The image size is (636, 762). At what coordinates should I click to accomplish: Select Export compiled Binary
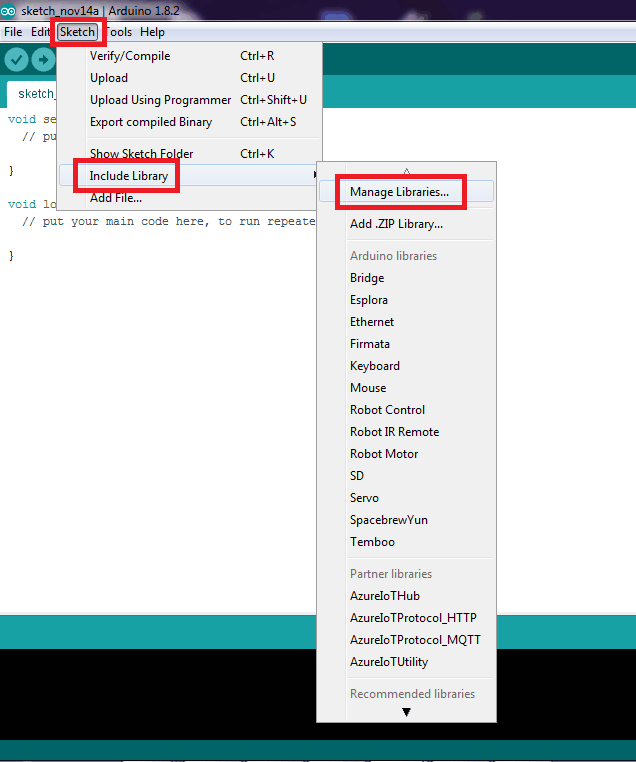190,121
